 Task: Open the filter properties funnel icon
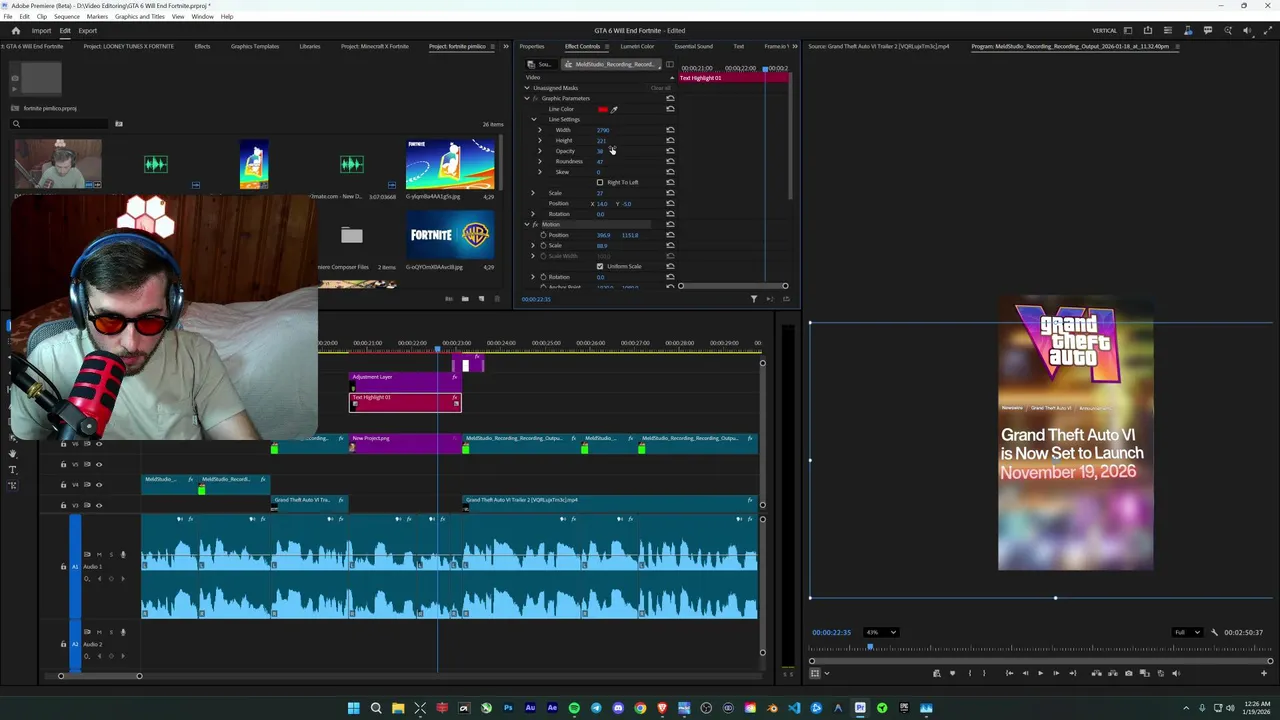(x=754, y=298)
